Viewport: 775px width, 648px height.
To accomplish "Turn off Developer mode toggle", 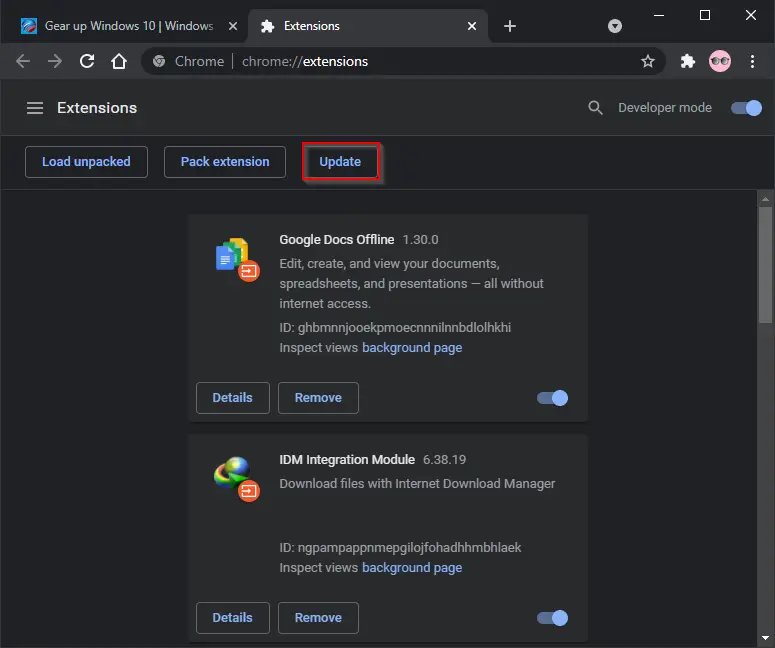I will [x=746, y=108].
